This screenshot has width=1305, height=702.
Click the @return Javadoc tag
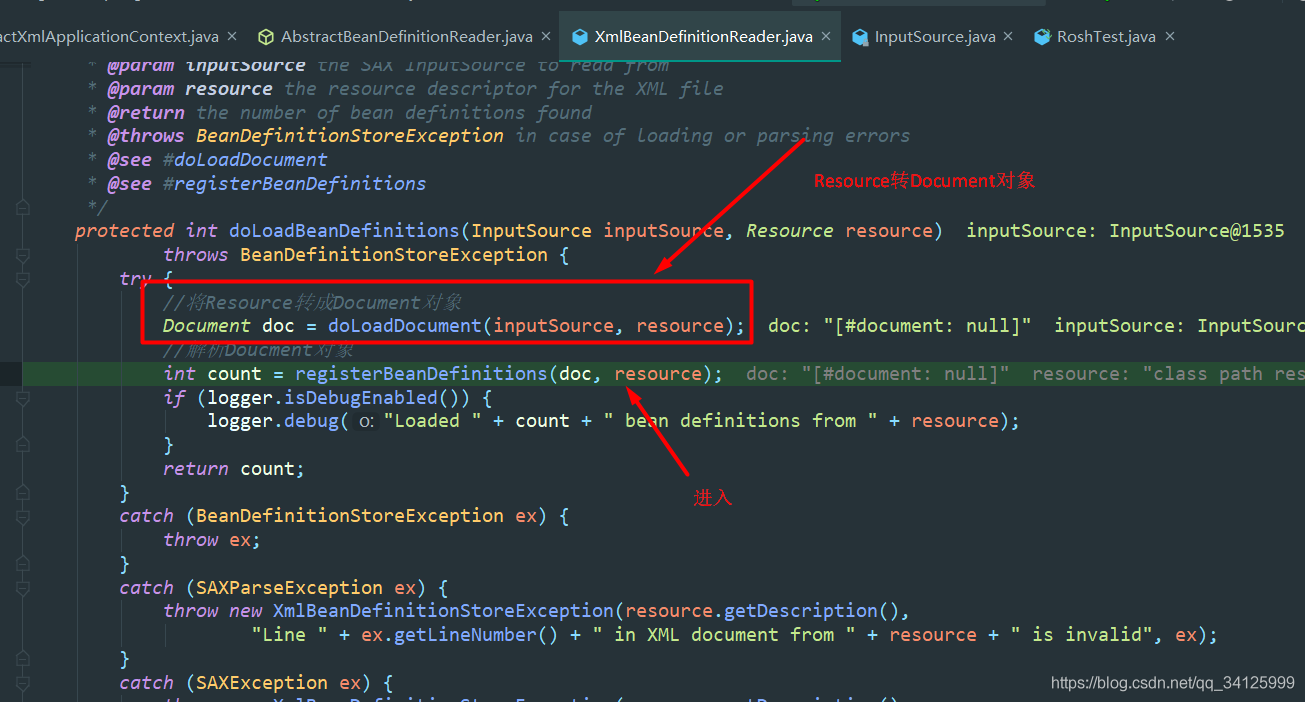tap(146, 113)
